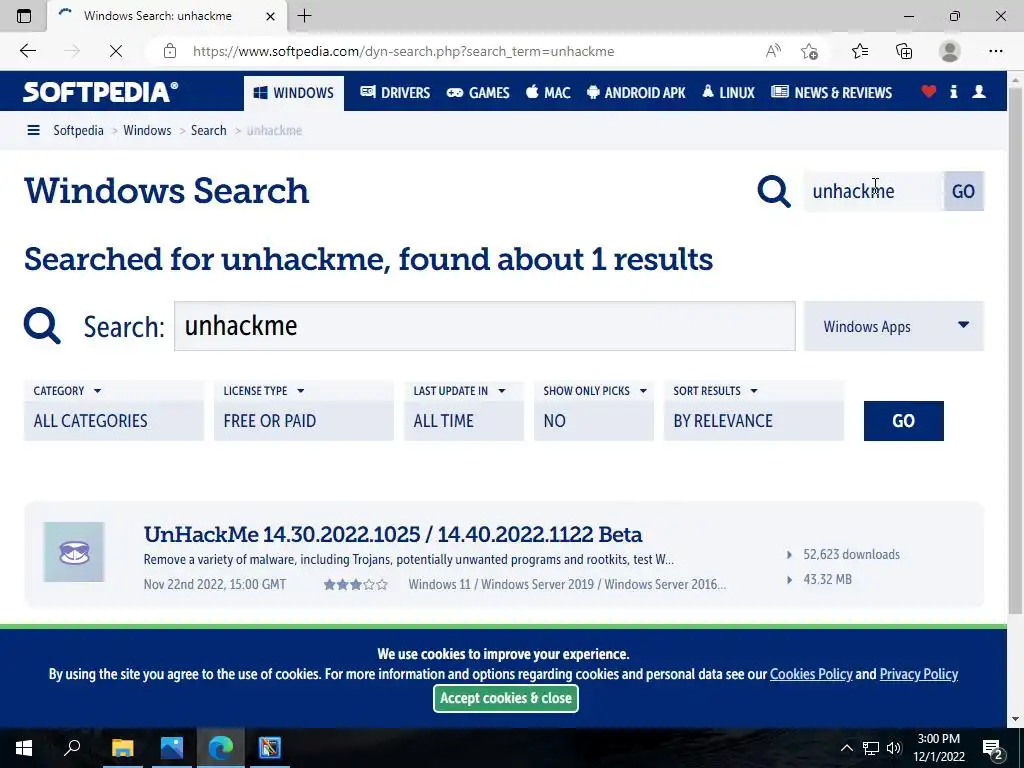The height and width of the screenshot is (768, 1024).
Task: Click the 52,623 downloads text
Action: coord(851,554)
